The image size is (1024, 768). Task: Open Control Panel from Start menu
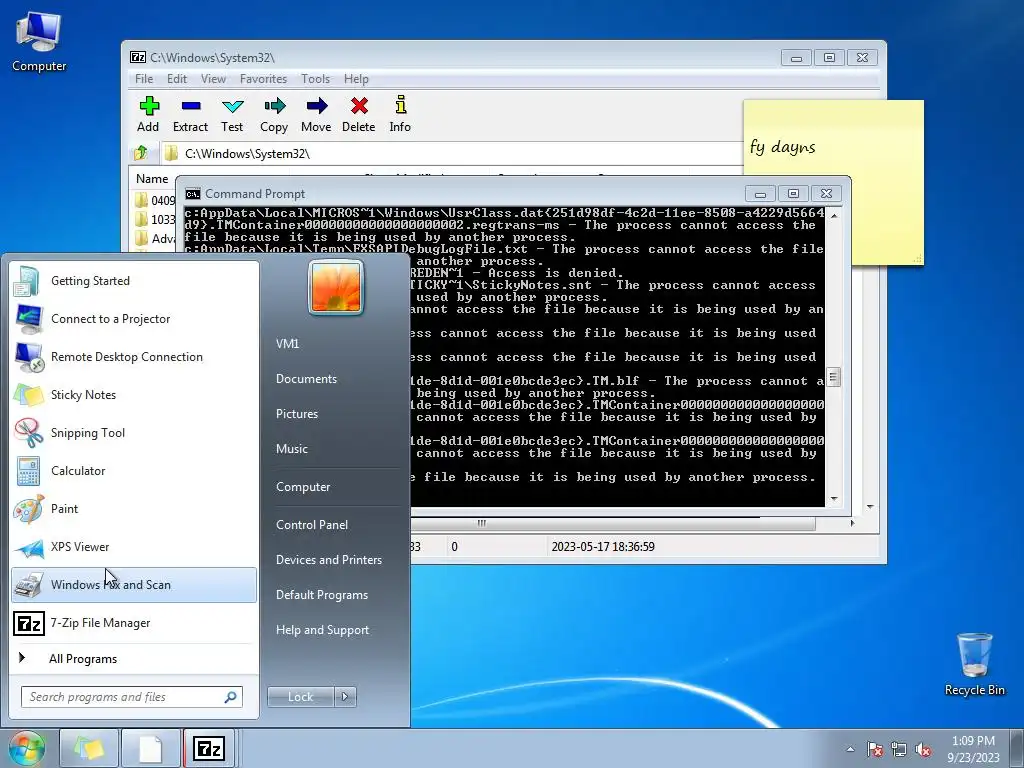(312, 525)
